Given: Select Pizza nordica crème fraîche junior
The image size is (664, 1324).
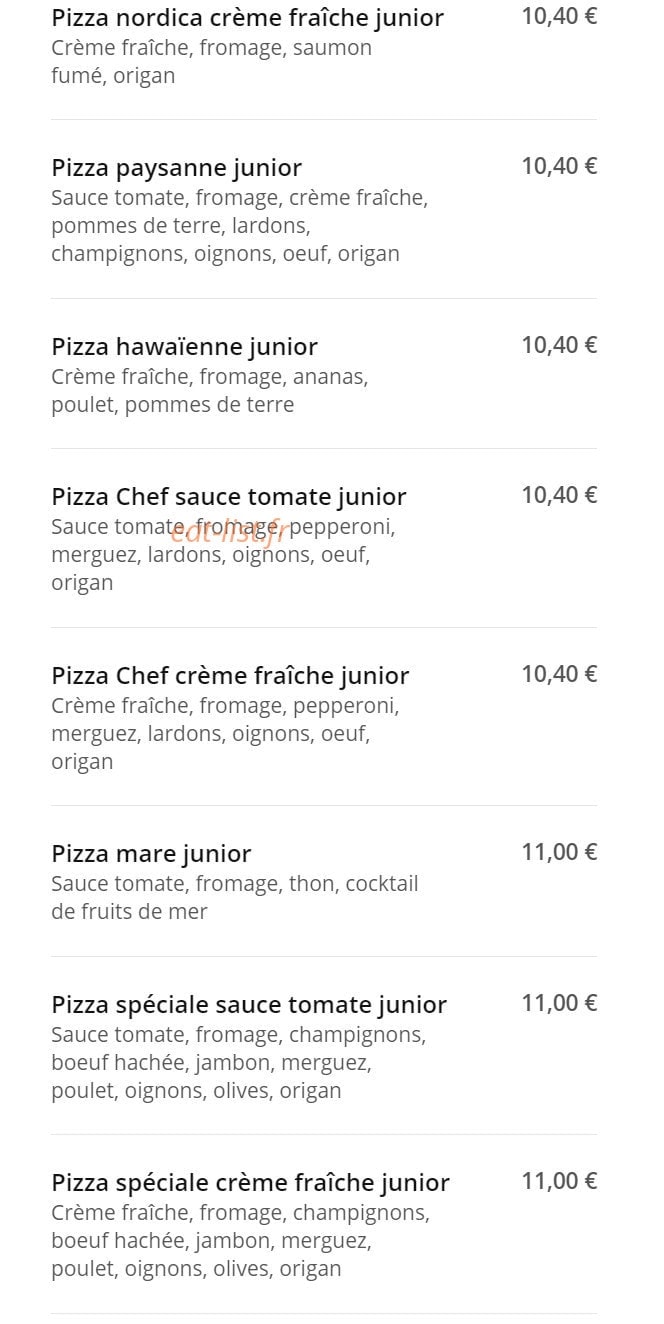Looking at the screenshot, I should [x=247, y=18].
